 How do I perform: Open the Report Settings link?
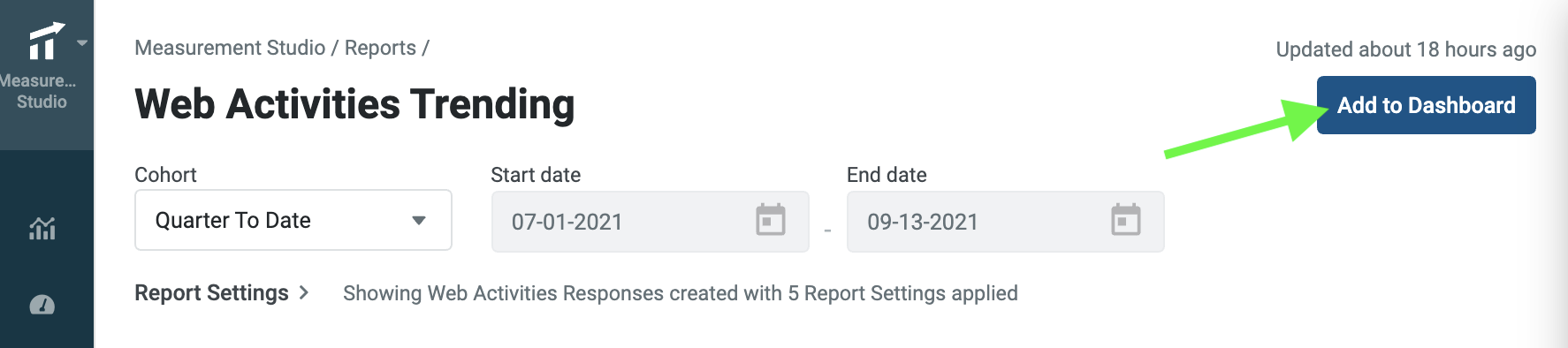211,293
